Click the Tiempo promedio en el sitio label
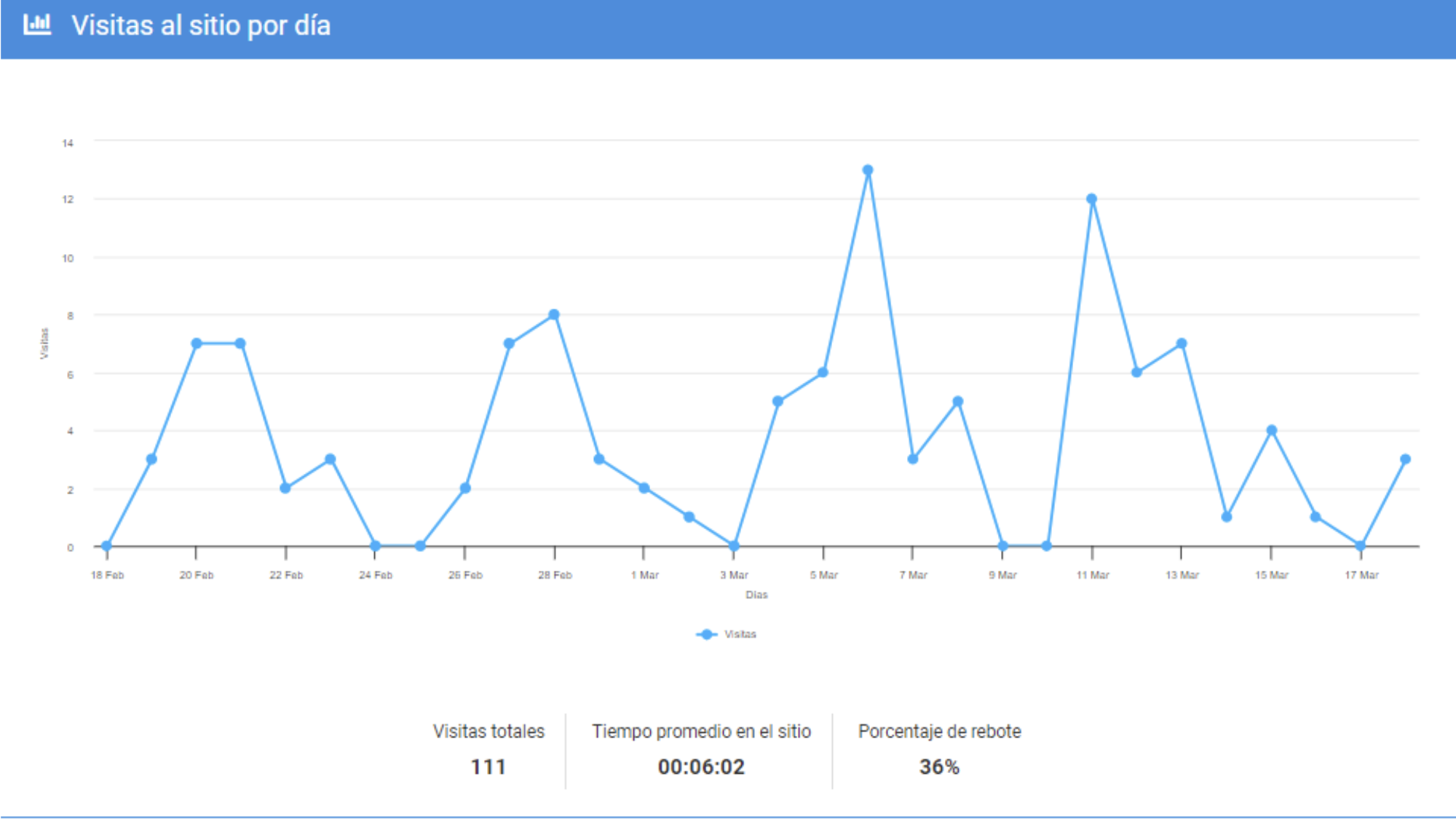 (x=701, y=731)
